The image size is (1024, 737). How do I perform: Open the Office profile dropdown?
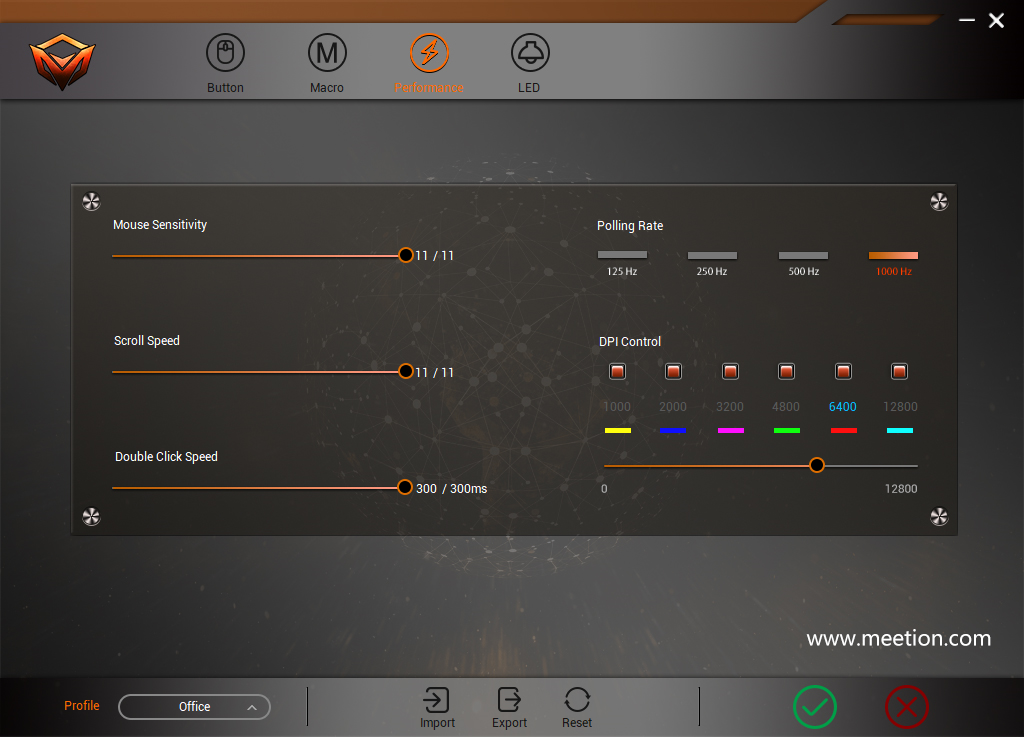194,706
